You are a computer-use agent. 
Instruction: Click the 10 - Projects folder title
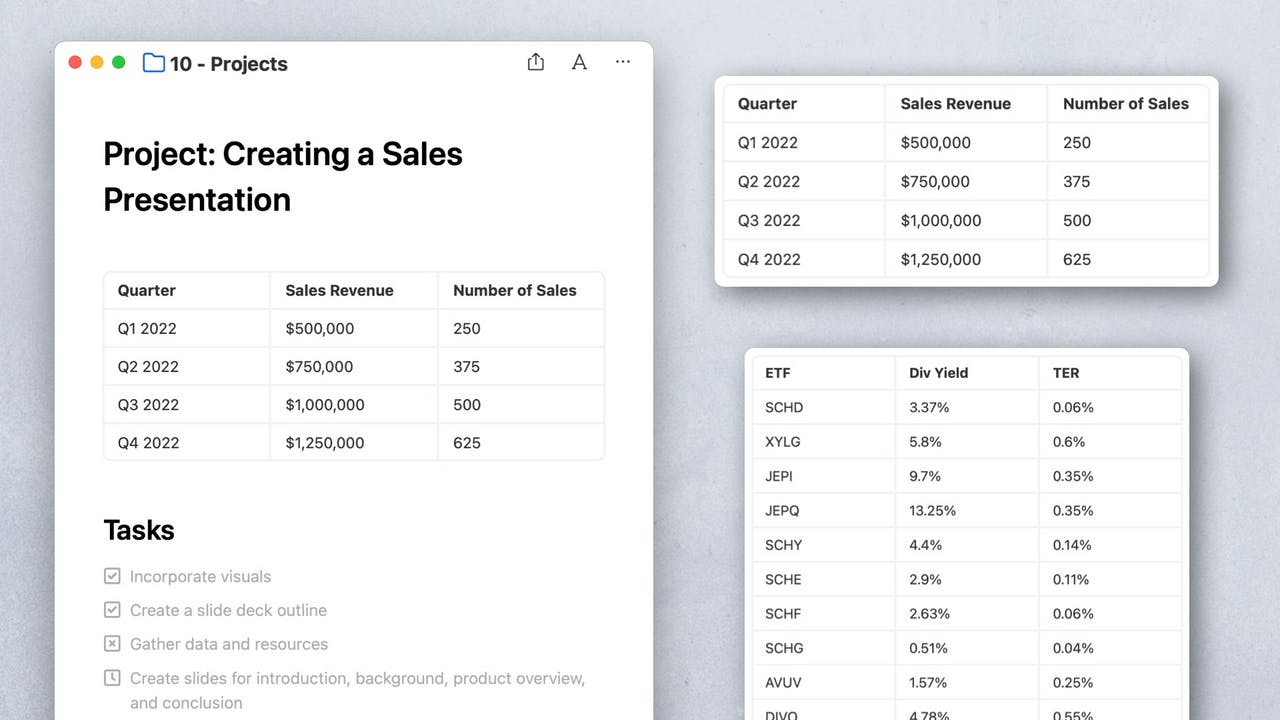click(228, 64)
